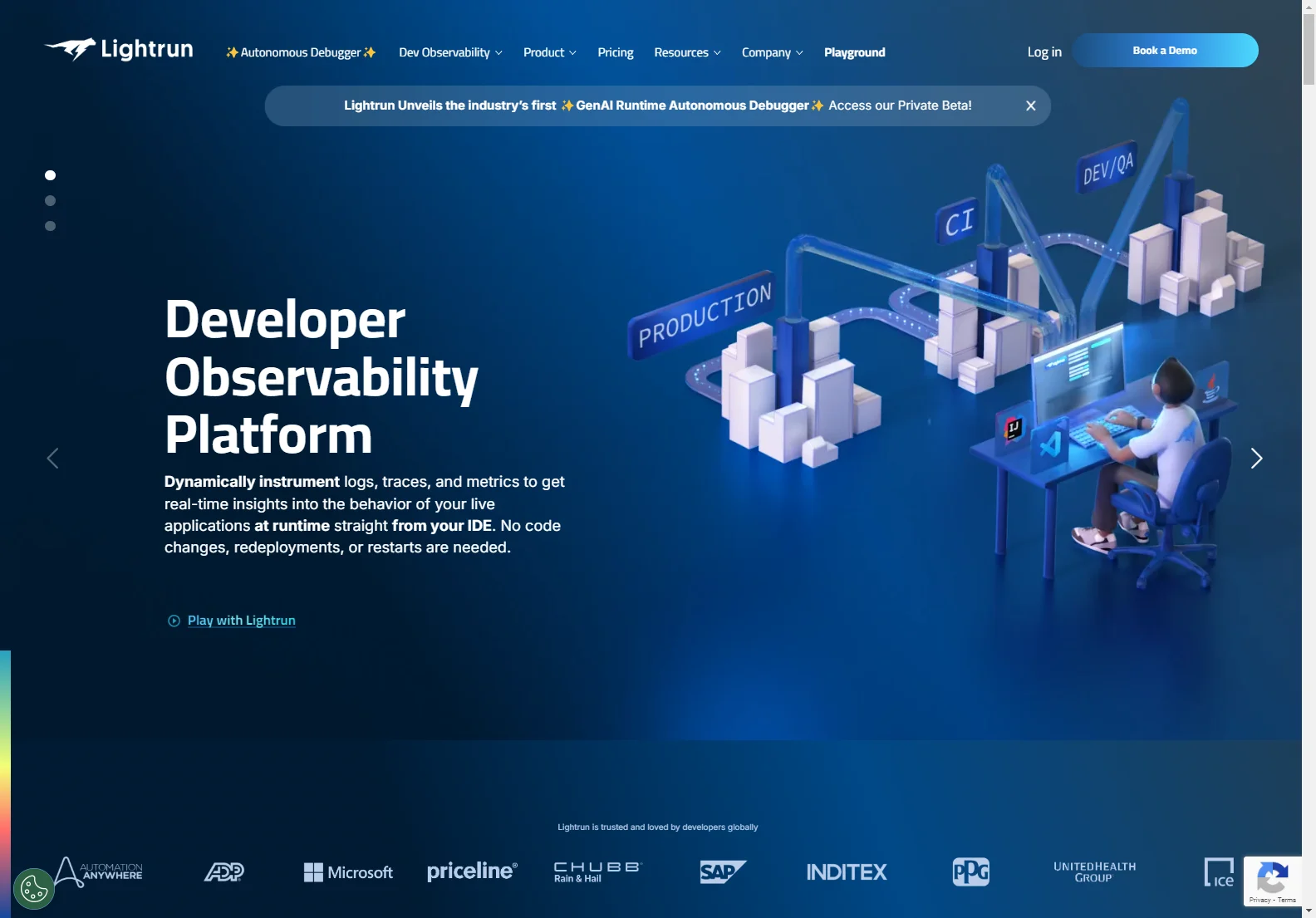1316x918 pixels.
Task: Click the PPG logo
Action: (x=970, y=871)
